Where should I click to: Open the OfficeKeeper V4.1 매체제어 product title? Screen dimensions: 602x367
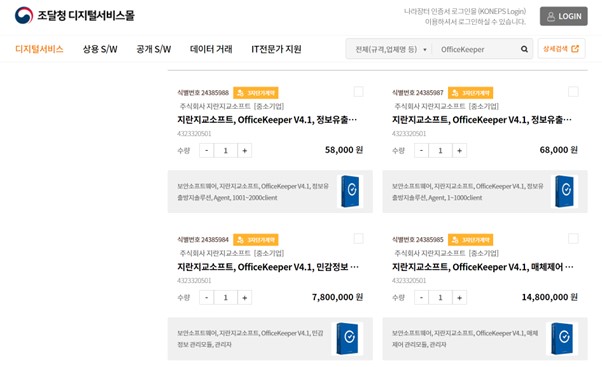(x=483, y=267)
